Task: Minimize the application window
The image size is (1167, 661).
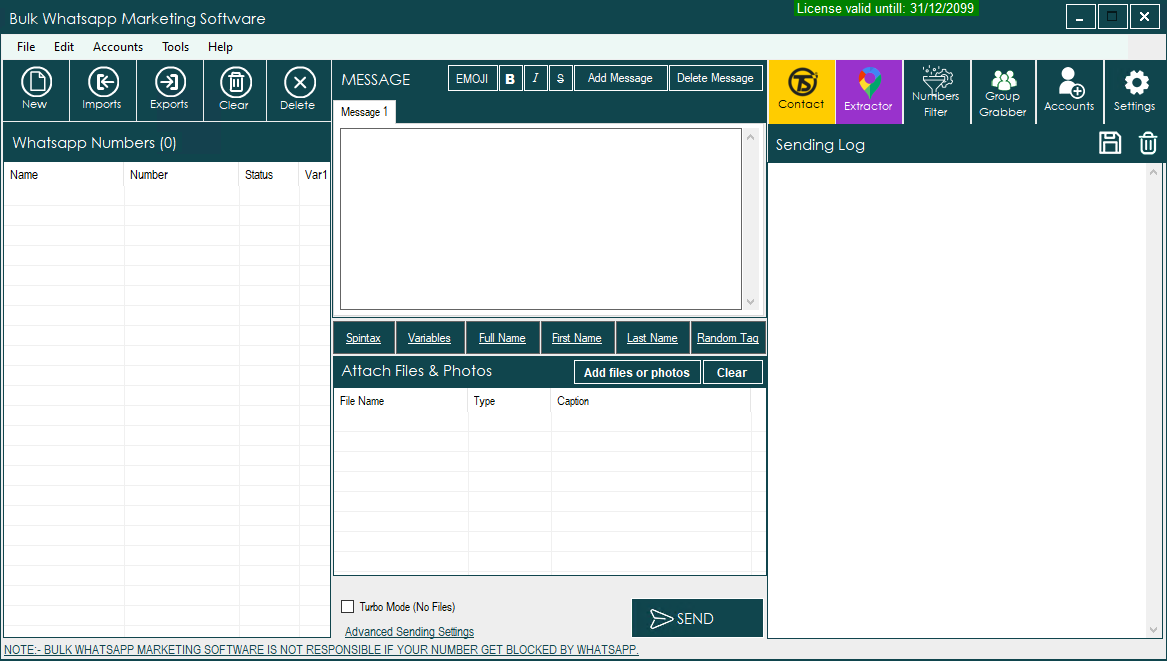Action: [x=1081, y=16]
